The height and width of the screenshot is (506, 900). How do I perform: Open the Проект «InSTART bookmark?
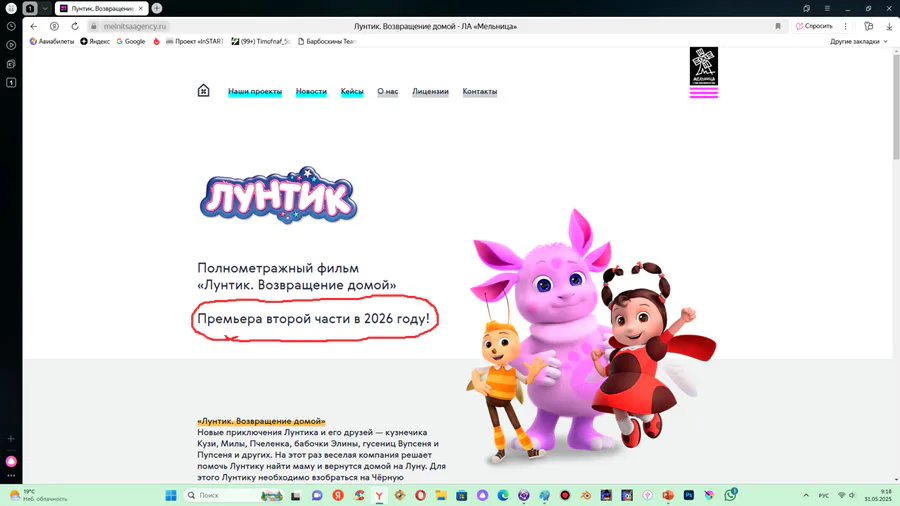195,41
